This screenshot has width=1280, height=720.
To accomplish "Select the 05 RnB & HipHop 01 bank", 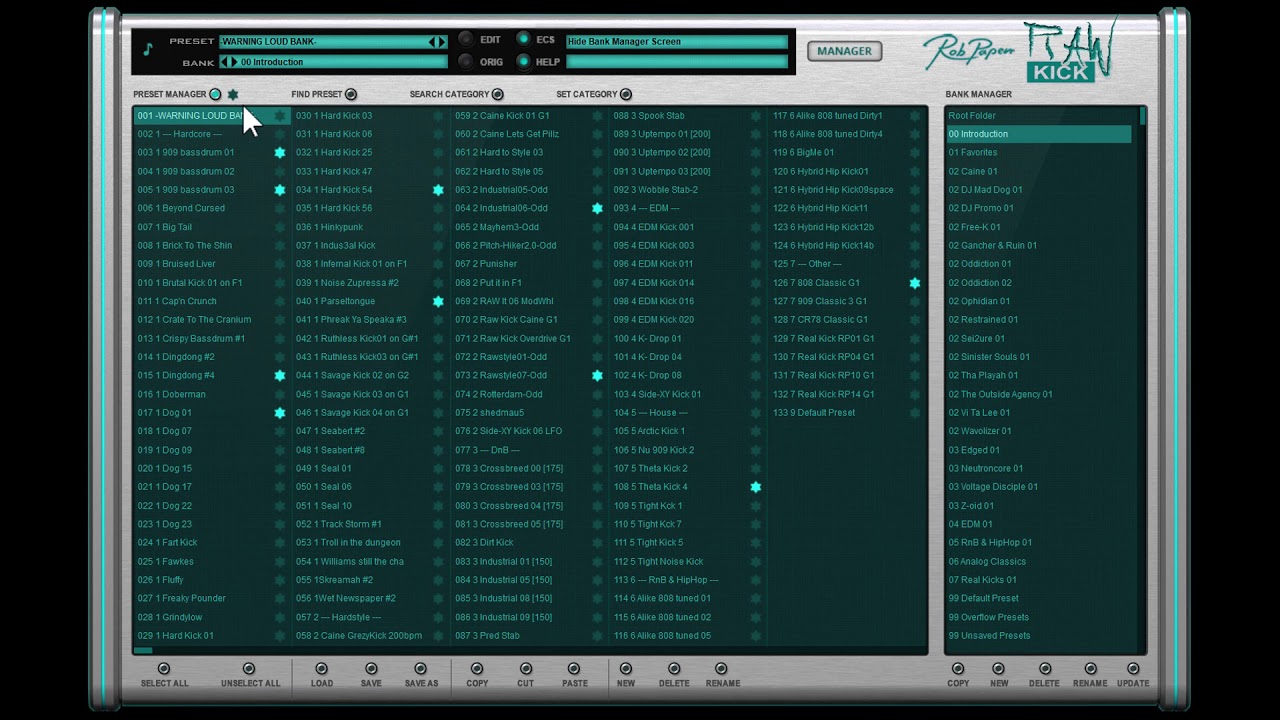I will pyautogui.click(x=1039, y=543).
